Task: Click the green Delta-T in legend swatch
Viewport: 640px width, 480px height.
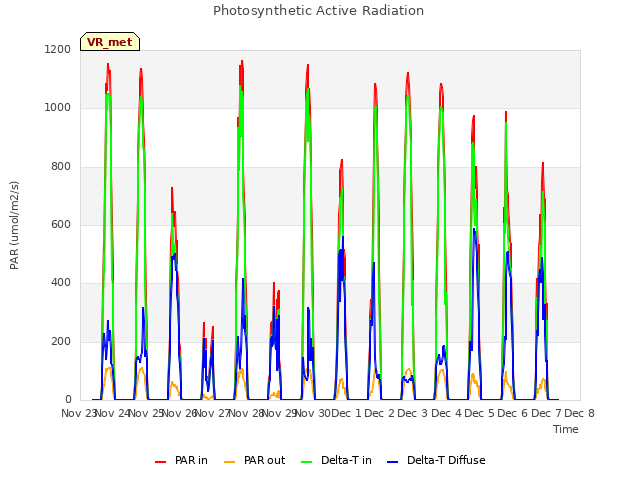Action: [307, 462]
